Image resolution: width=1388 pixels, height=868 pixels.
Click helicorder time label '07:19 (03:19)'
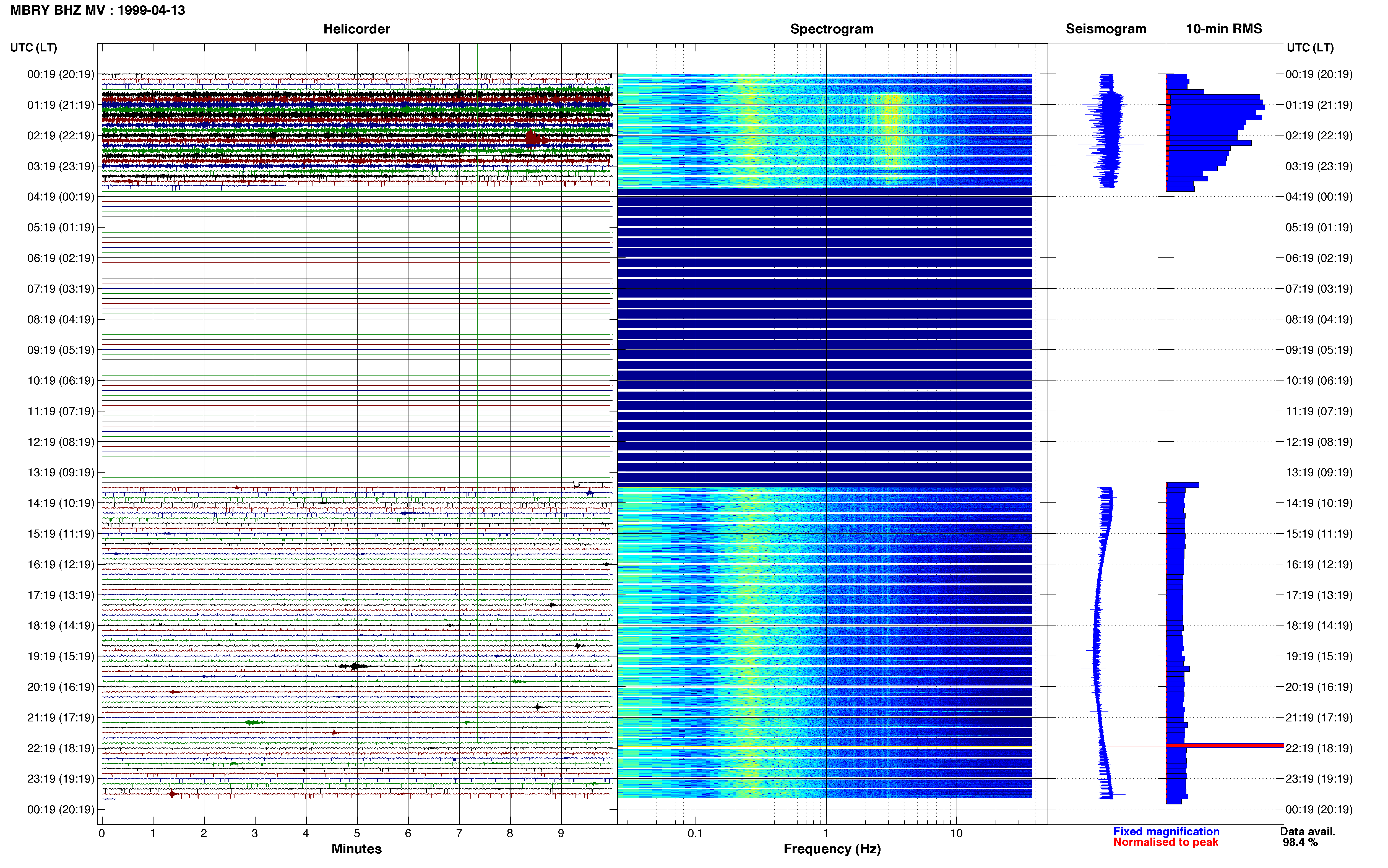[x=60, y=289]
